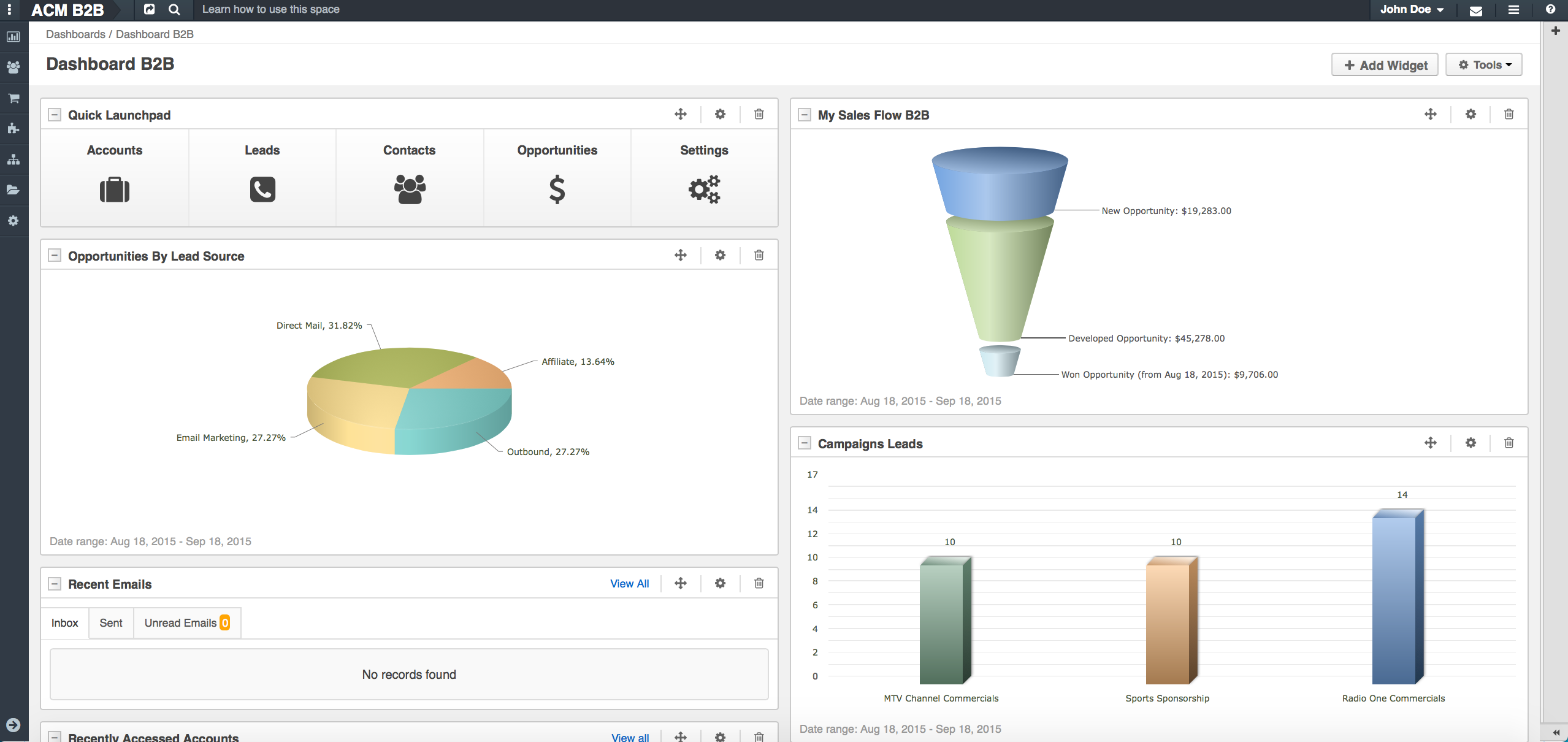Collapse the Campaigns Leads widget
1568x742 pixels.
coord(804,443)
